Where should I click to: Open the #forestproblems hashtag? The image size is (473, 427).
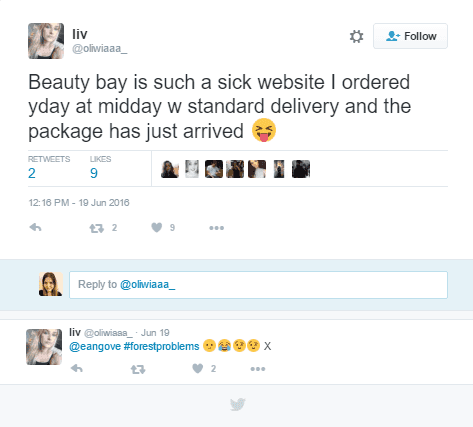tap(161, 346)
